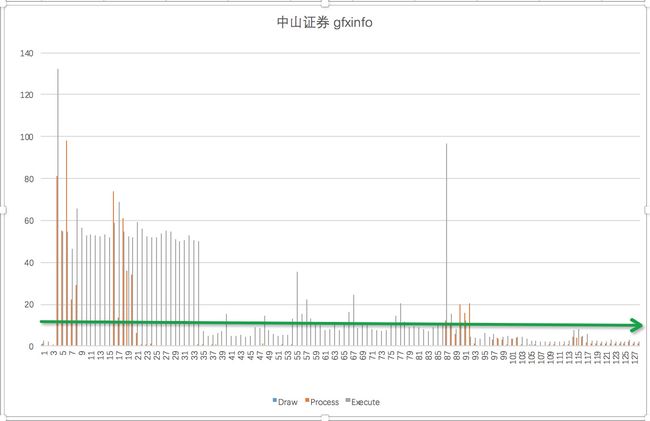
Task: Select the y-axis label 120
Action: click(x=27, y=95)
